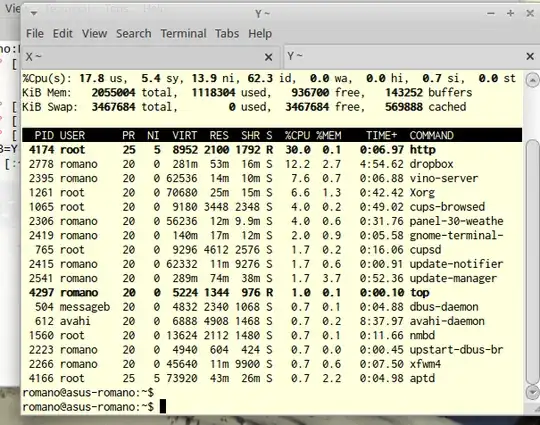Open the Search menu
The image size is (540, 425).
coord(133,33)
